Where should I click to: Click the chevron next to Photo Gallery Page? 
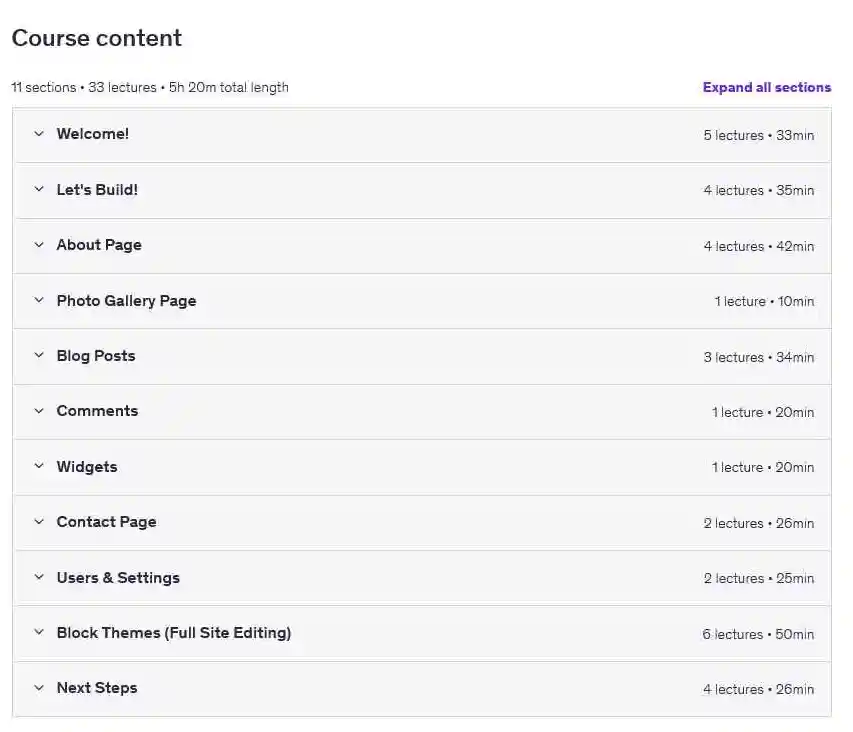coord(39,300)
